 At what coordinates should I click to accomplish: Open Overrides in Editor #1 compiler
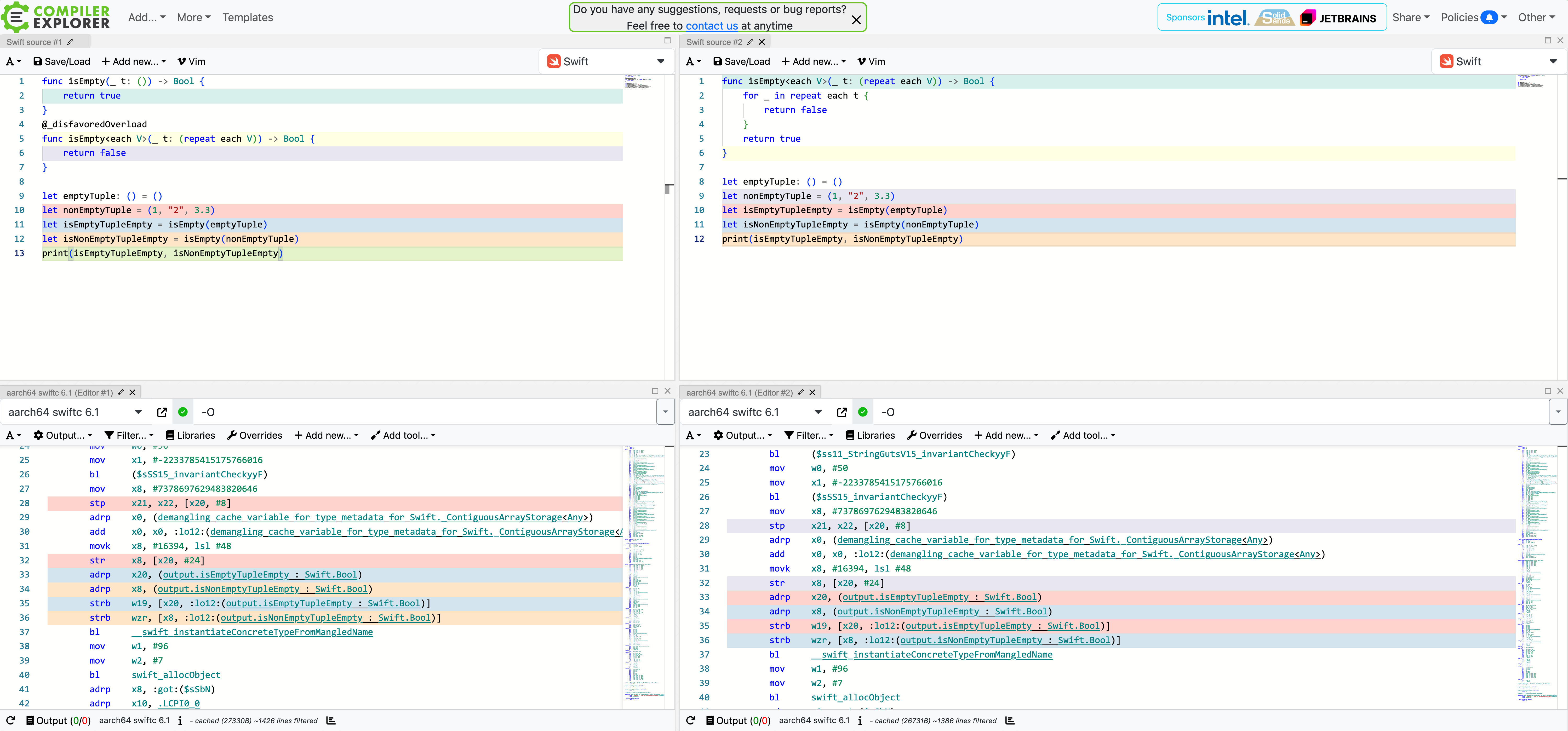(x=254, y=435)
